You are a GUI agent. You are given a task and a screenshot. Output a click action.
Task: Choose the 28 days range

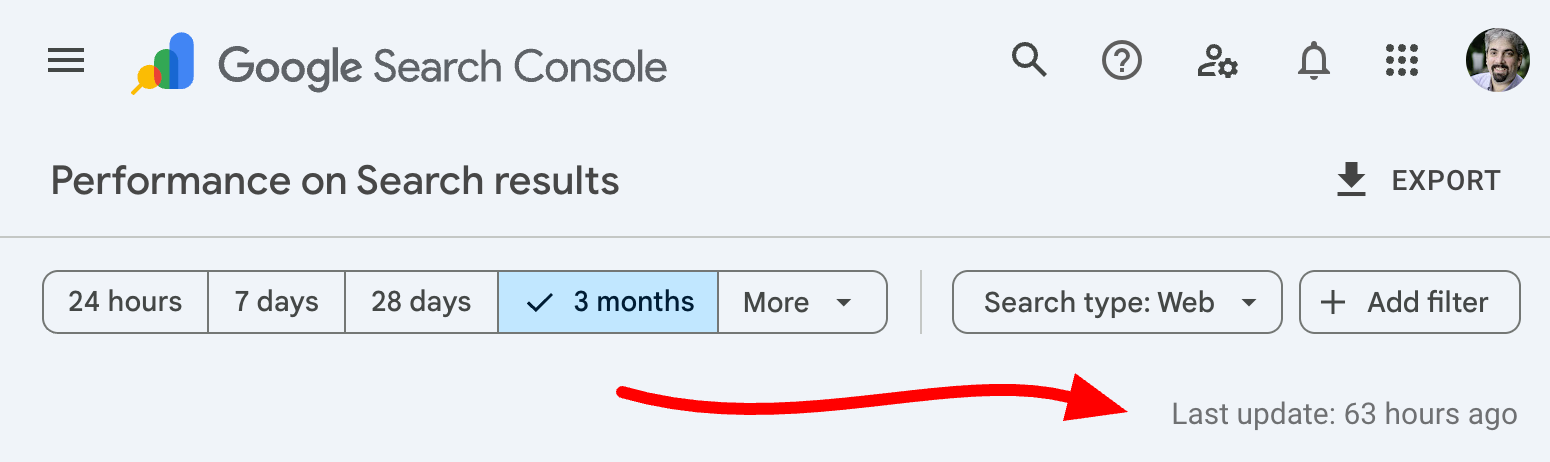[x=421, y=302]
